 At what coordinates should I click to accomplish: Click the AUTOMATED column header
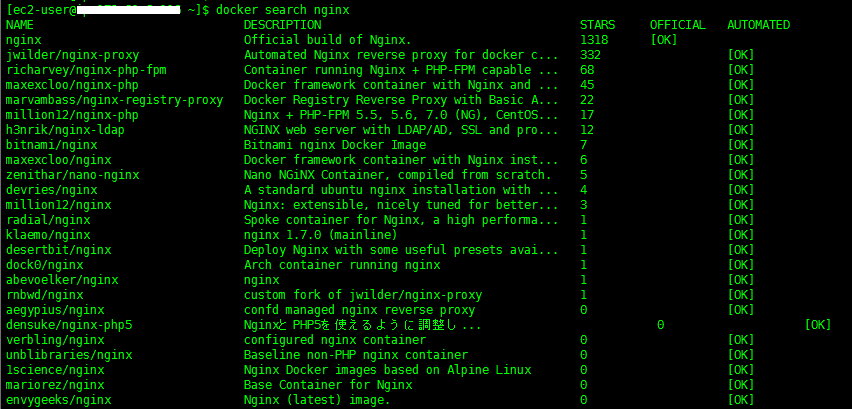click(758, 25)
